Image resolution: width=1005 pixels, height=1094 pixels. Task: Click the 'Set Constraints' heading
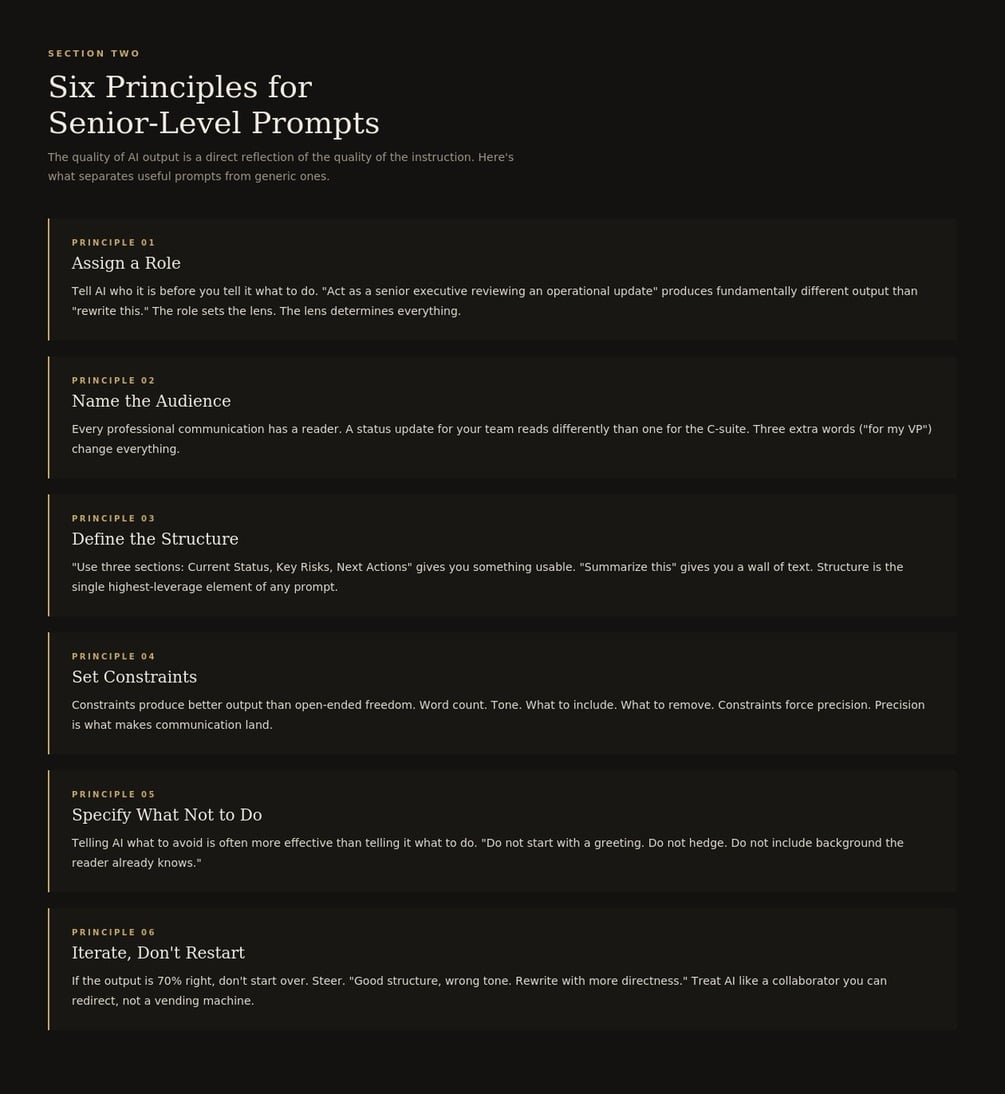134,677
